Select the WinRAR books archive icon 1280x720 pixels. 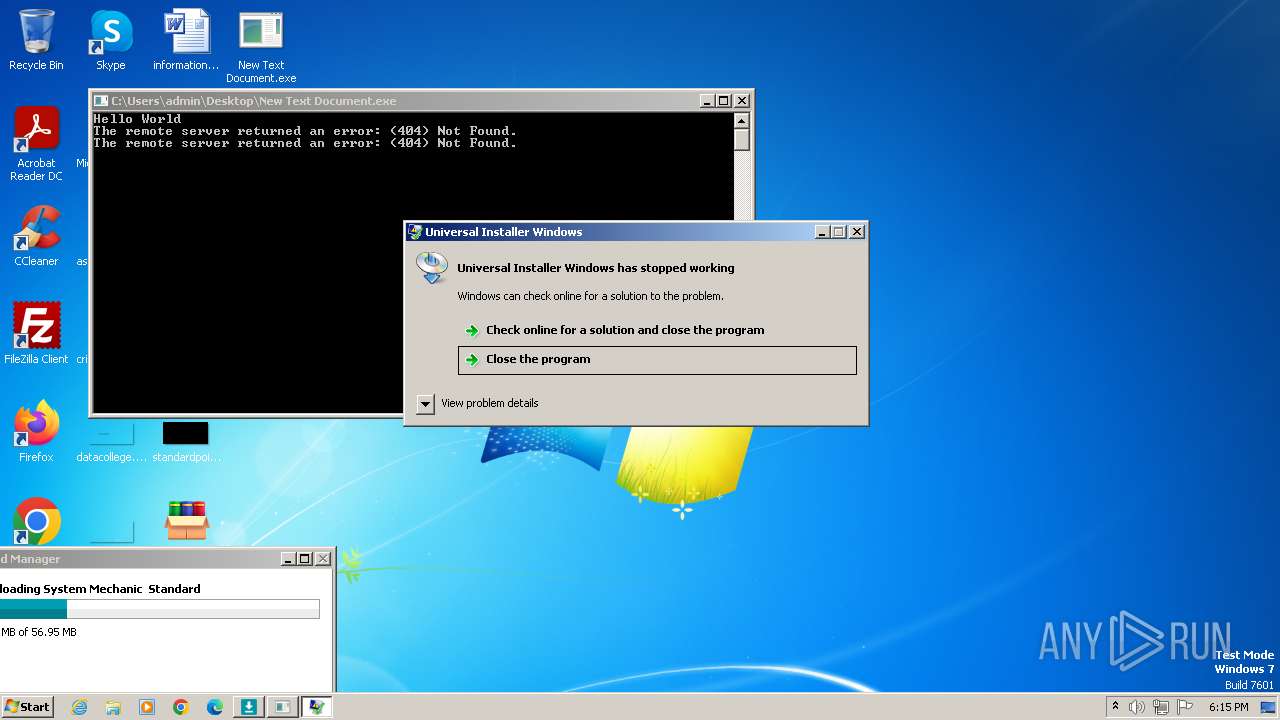tap(187, 520)
